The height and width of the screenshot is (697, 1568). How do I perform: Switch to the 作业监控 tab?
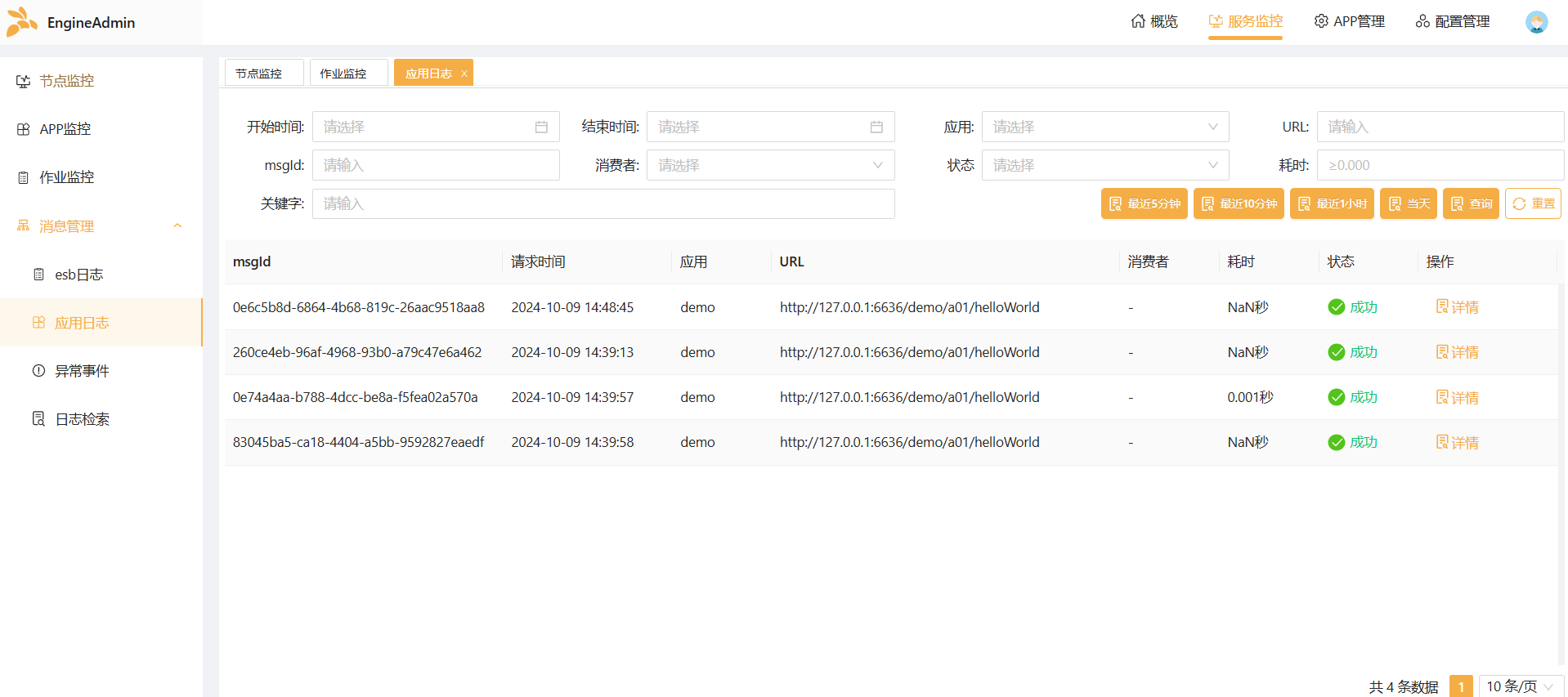point(349,73)
